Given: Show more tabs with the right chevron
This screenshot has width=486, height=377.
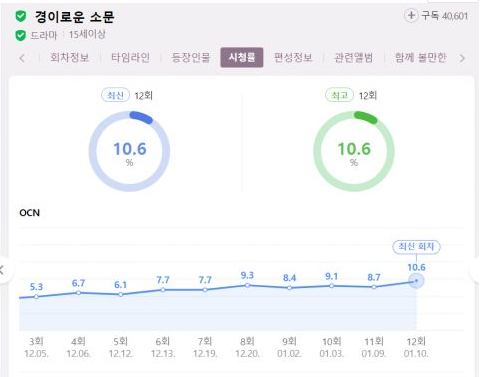Looking at the screenshot, I should (x=462, y=58).
